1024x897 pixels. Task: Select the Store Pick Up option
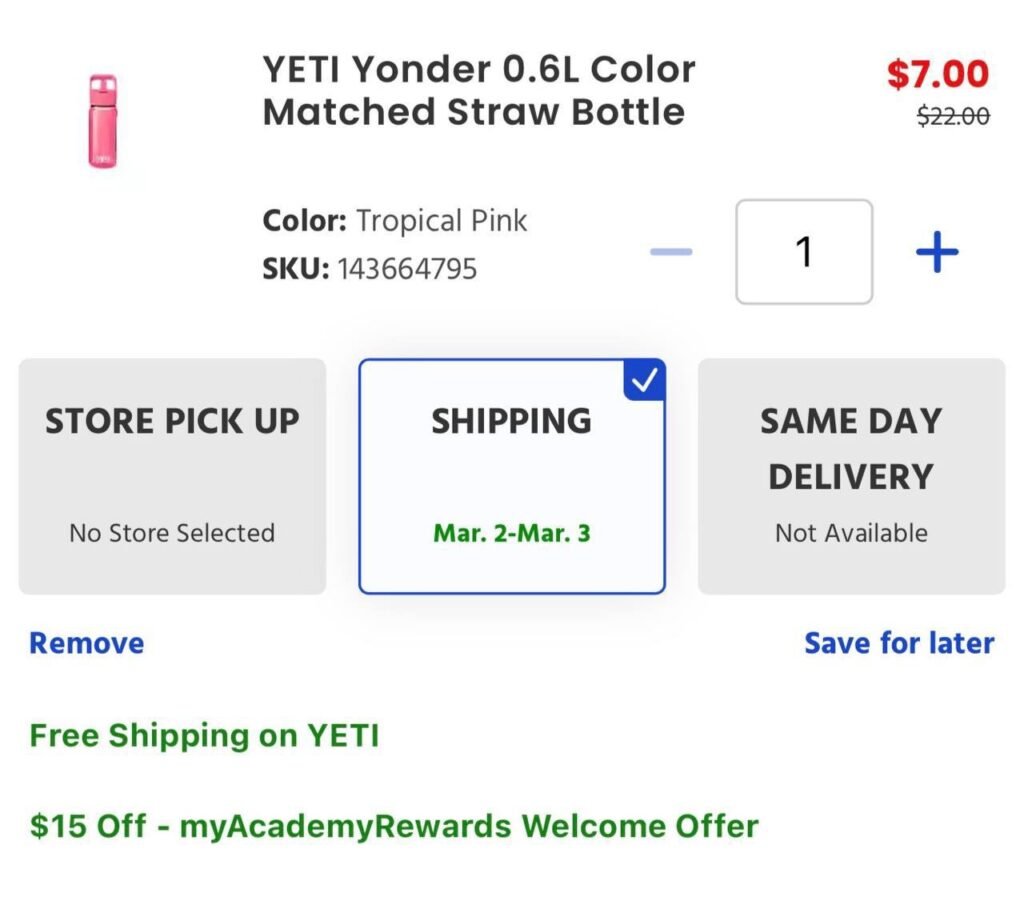[172, 476]
